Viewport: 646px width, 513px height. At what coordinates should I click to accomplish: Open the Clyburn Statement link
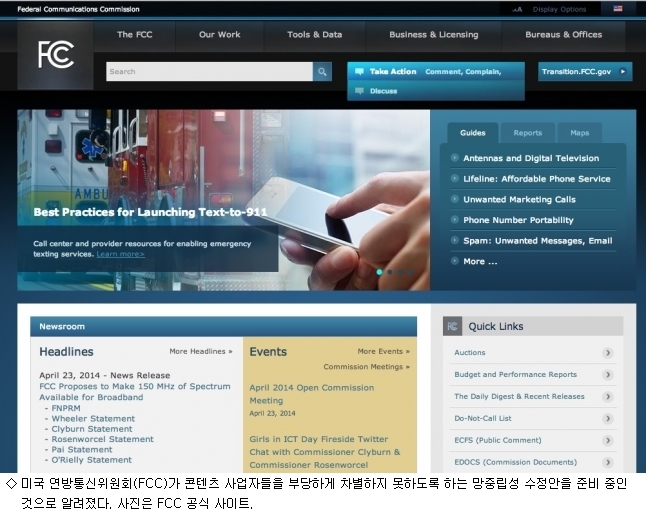(92, 429)
